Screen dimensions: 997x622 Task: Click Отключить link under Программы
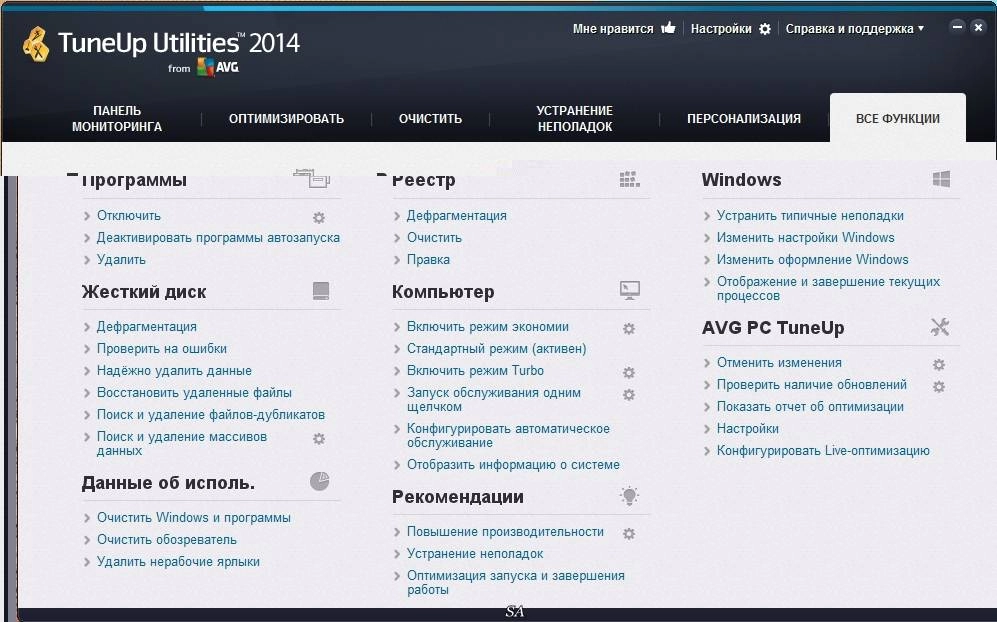(x=129, y=216)
